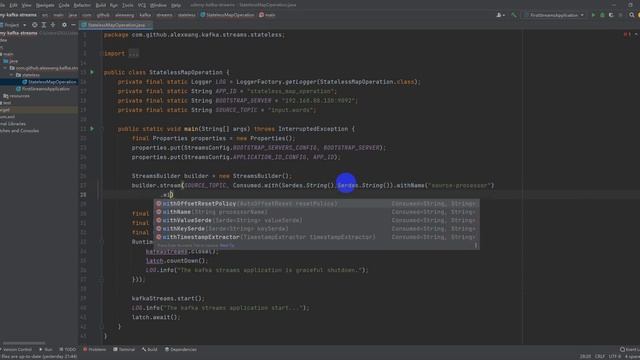
Task: Select the java folder in the project tree
Action: (11, 61)
